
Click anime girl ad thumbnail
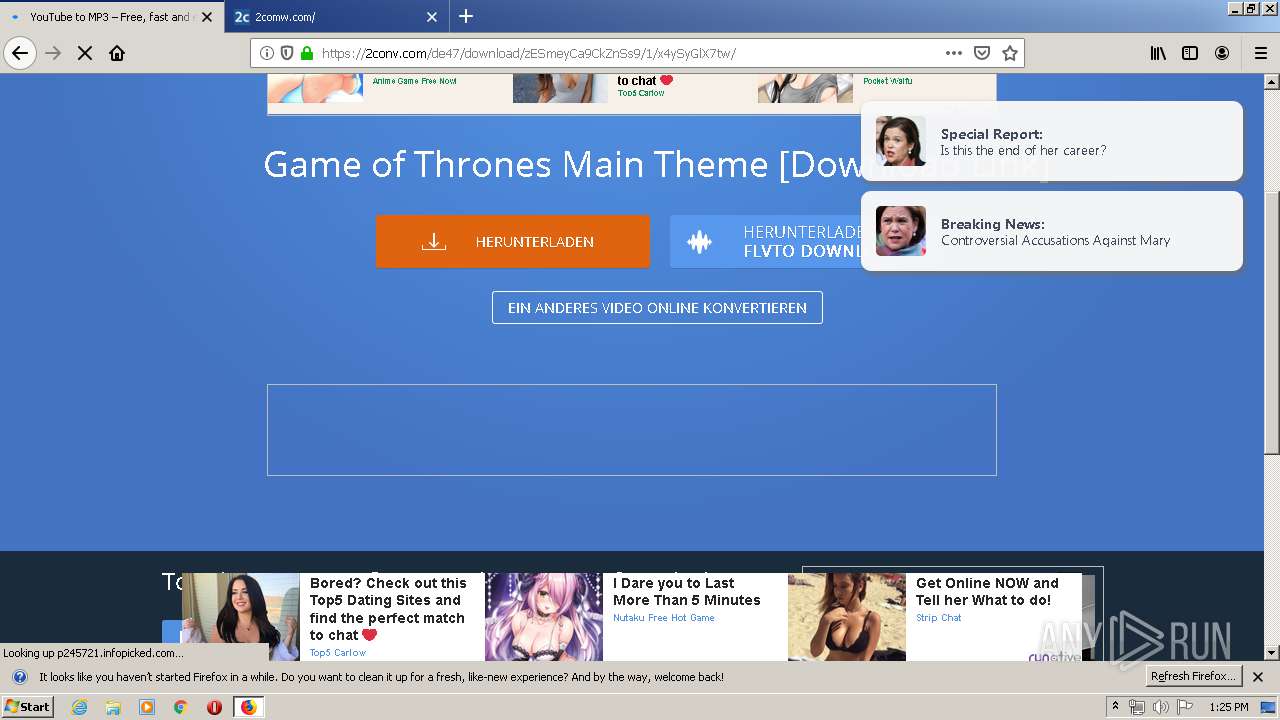click(544, 617)
